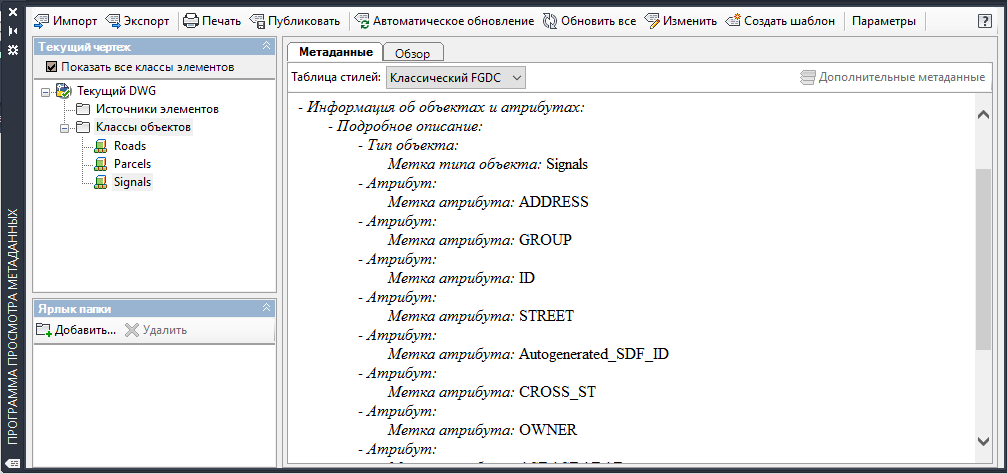Click the palette bottom menu icon
This screenshot has height=474, width=1007.
pyautogui.click(x=15, y=464)
